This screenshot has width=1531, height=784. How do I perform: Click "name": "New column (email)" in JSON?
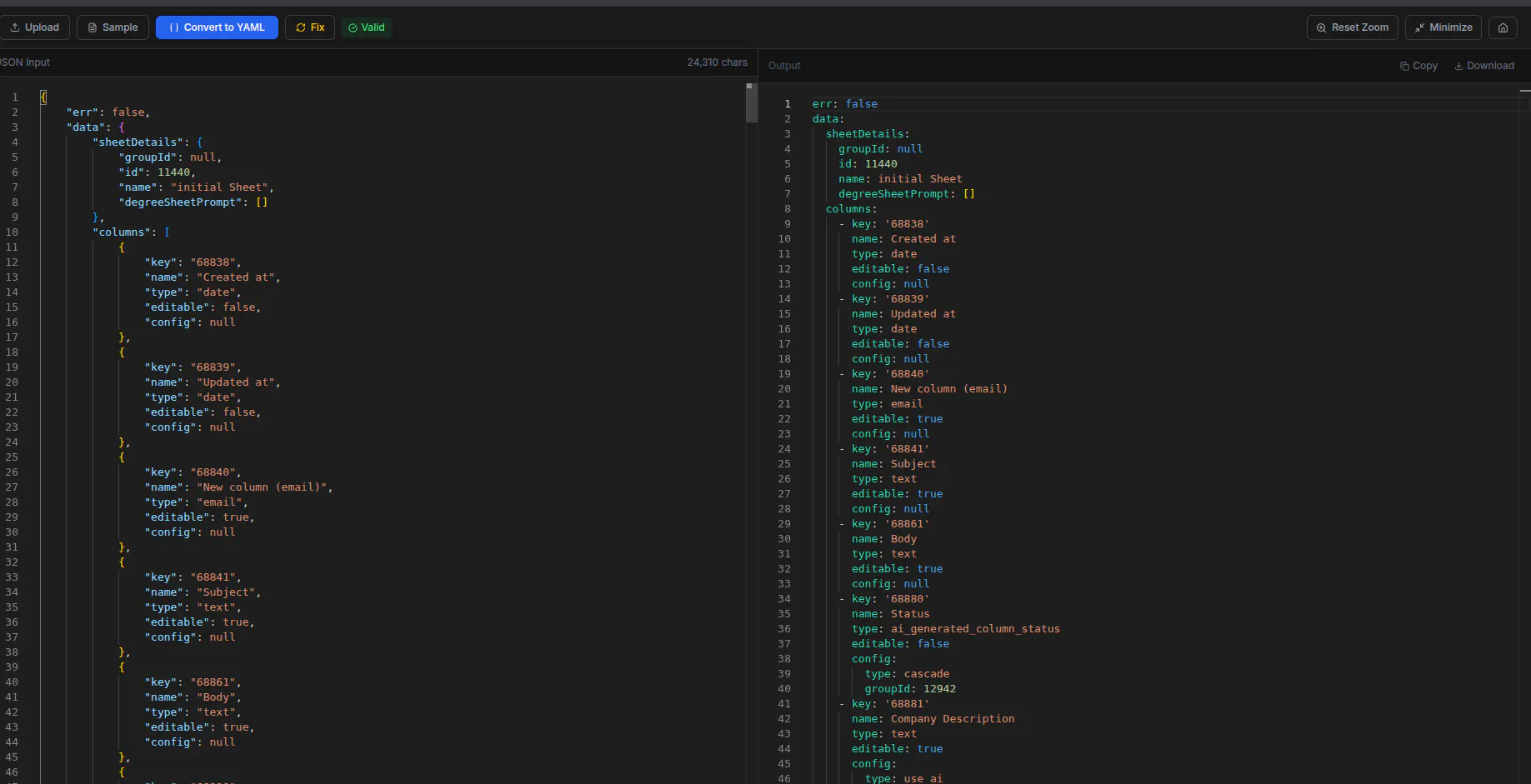tap(238, 487)
